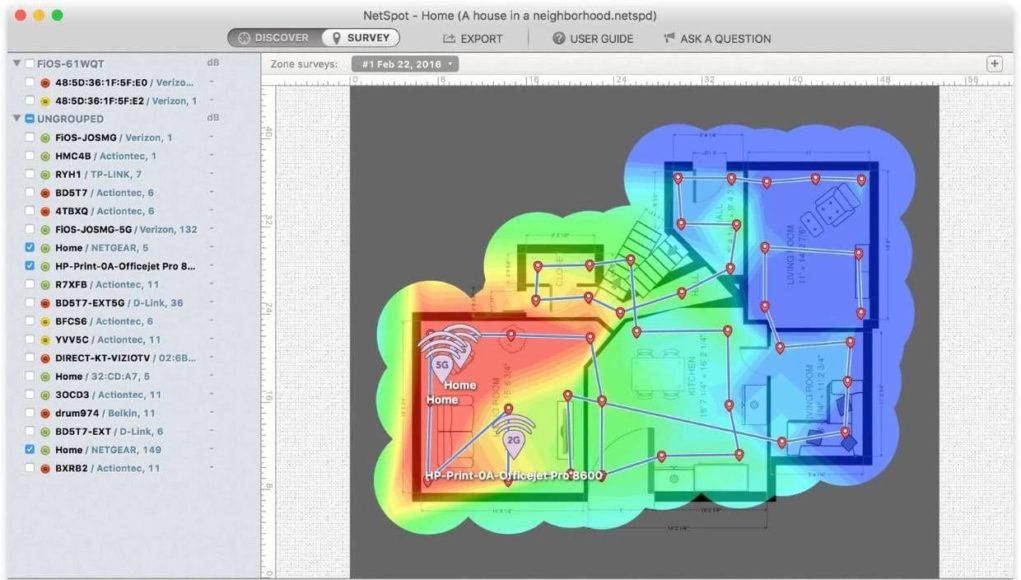
Task: Uncheck the Home NETGEAR 5 checkbox
Action: click(x=29, y=247)
